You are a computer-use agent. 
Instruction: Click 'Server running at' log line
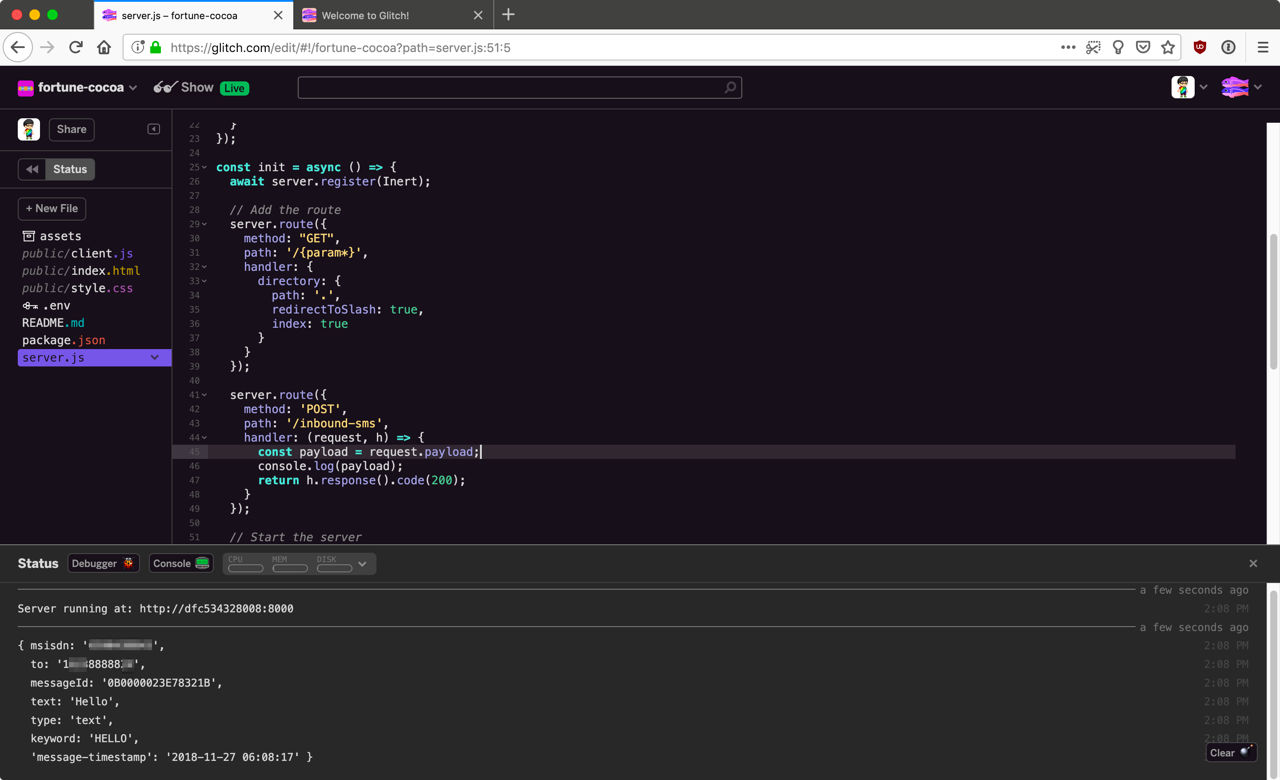click(x=155, y=608)
